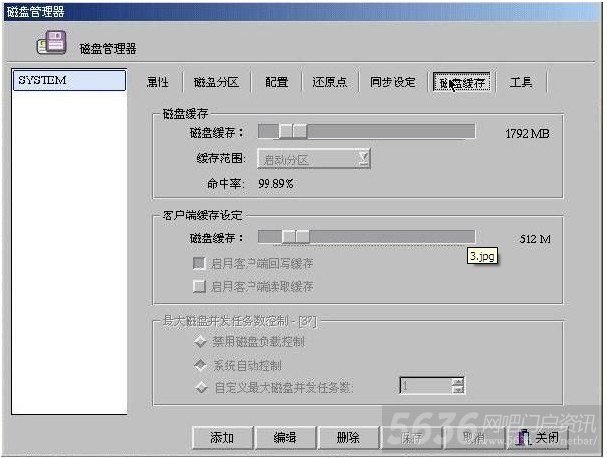Expand the 缓存范围 dropdown
This screenshot has height=458, width=607.
[x=364, y=158]
